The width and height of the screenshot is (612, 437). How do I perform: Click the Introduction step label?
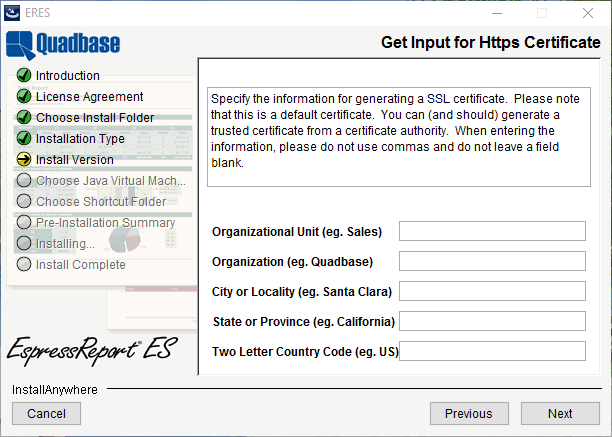pyautogui.click(x=68, y=76)
